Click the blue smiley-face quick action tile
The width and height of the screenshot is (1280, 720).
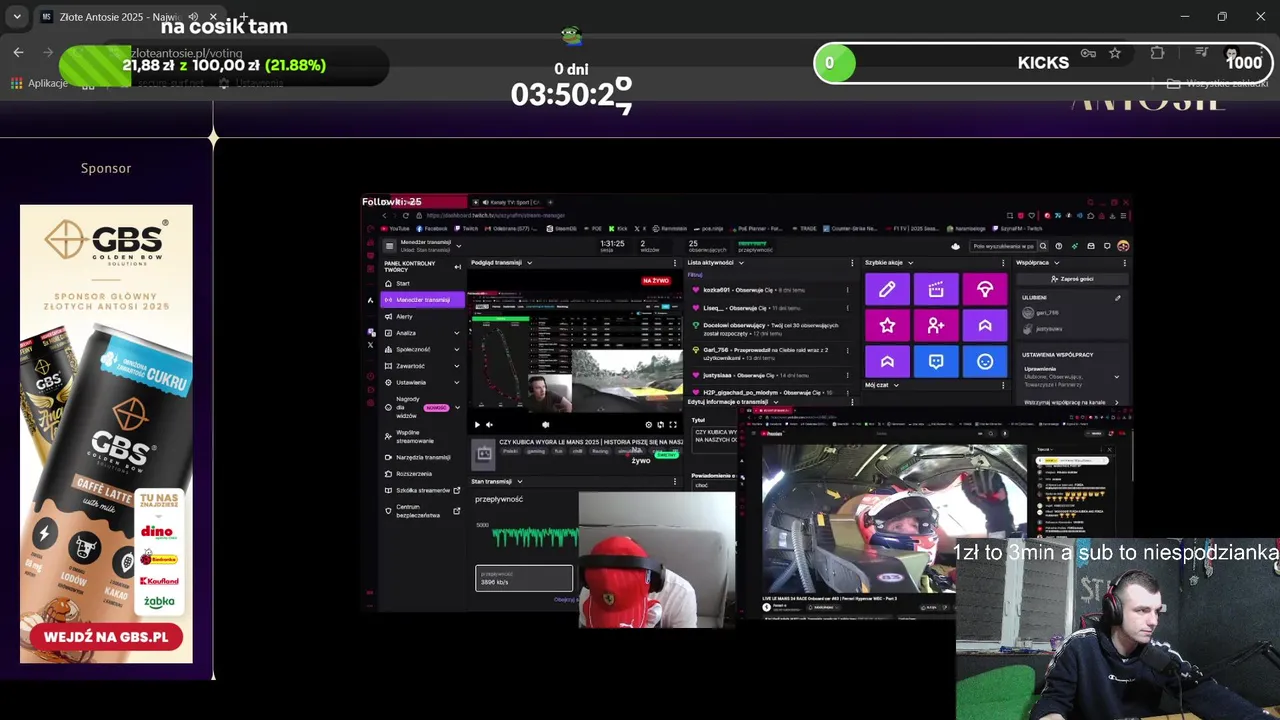tap(985, 361)
